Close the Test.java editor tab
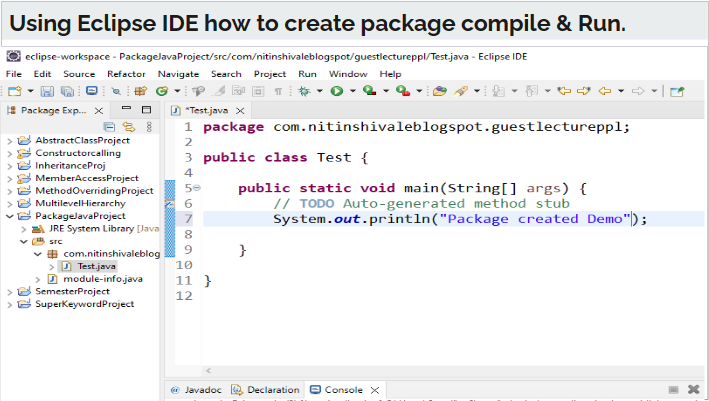The height and width of the screenshot is (401, 709). (x=241, y=111)
